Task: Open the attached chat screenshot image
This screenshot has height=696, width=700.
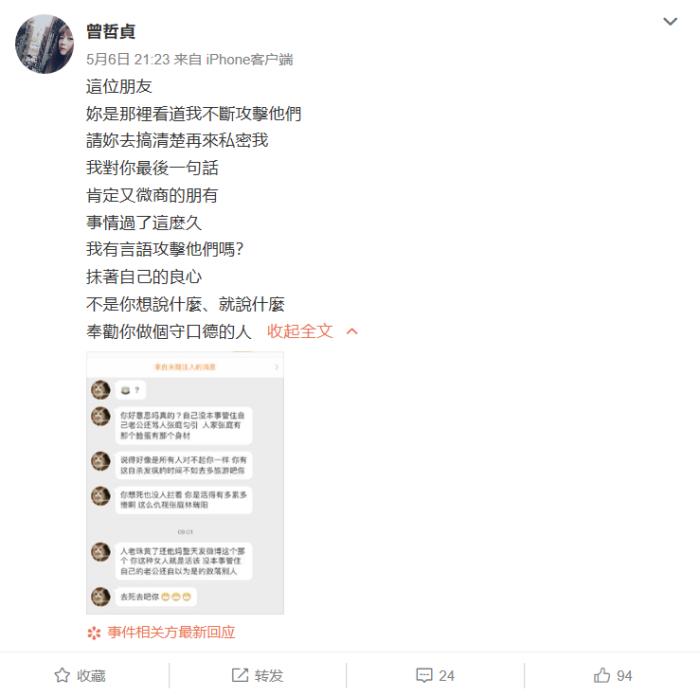Action: 185,483
